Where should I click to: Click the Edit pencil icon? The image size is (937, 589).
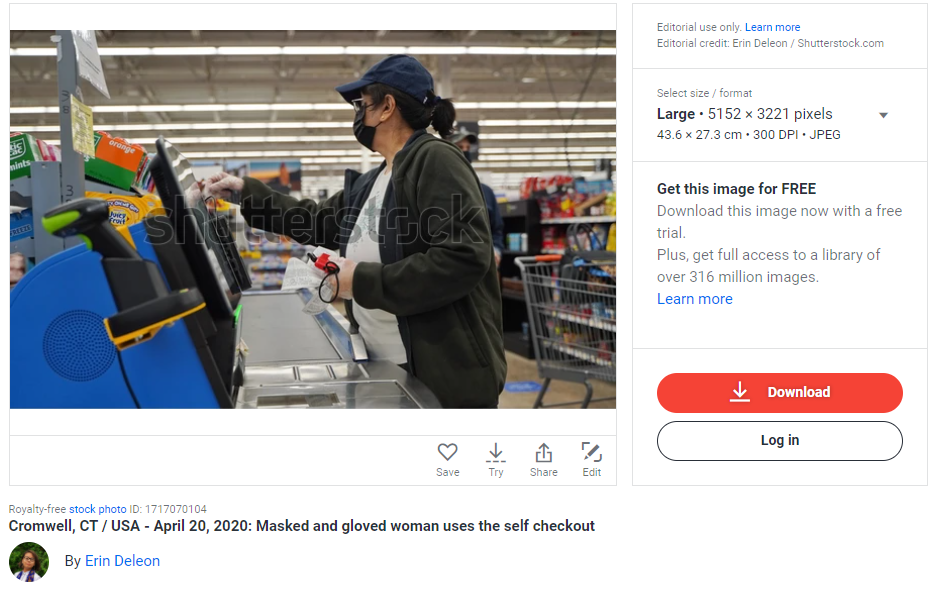pos(592,452)
